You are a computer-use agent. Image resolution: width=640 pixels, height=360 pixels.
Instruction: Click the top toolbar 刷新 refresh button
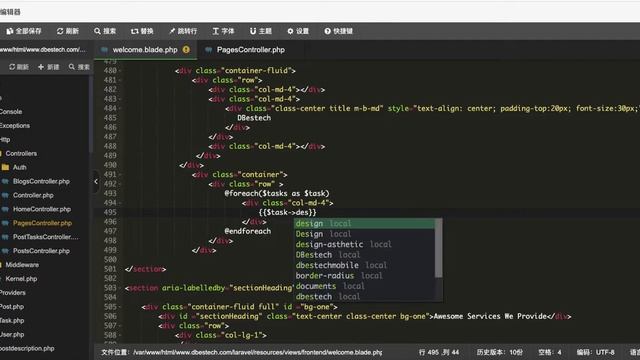[67, 31]
